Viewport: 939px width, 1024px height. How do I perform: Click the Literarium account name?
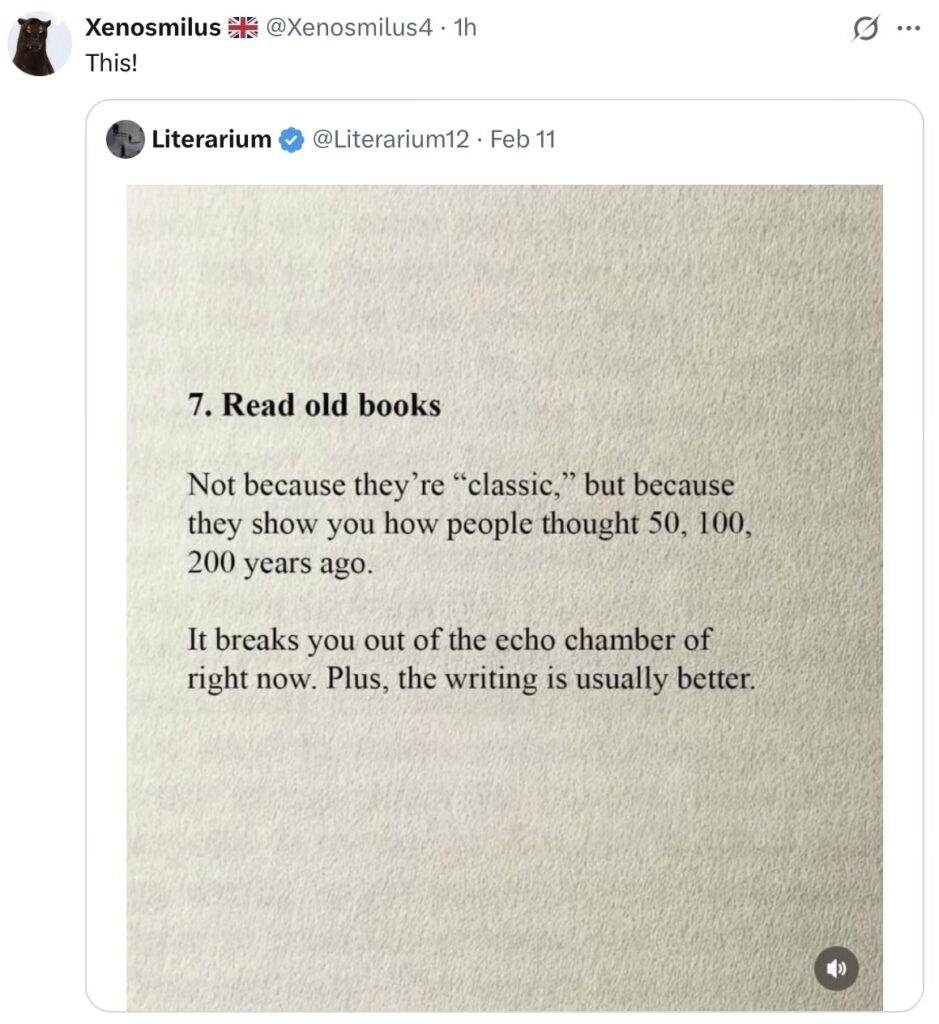tap(211, 139)
